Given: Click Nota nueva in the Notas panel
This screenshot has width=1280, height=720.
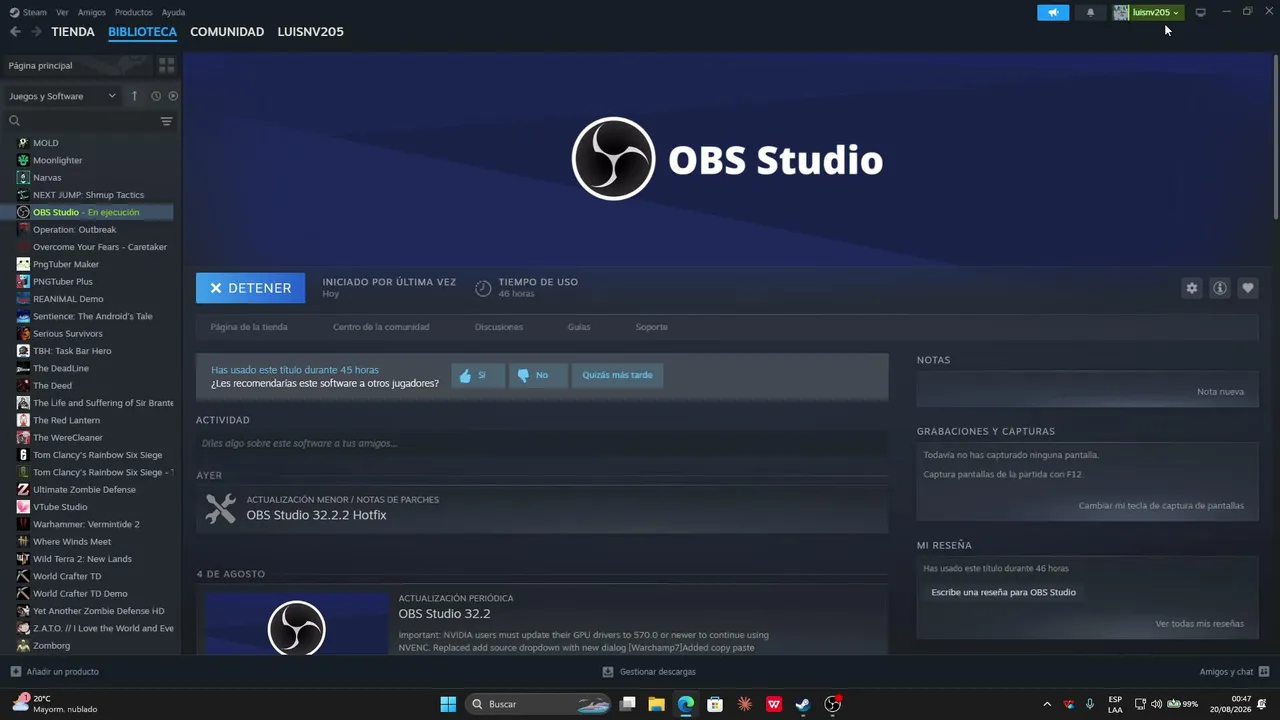Looking at the screenshot, I should 1220,392.
